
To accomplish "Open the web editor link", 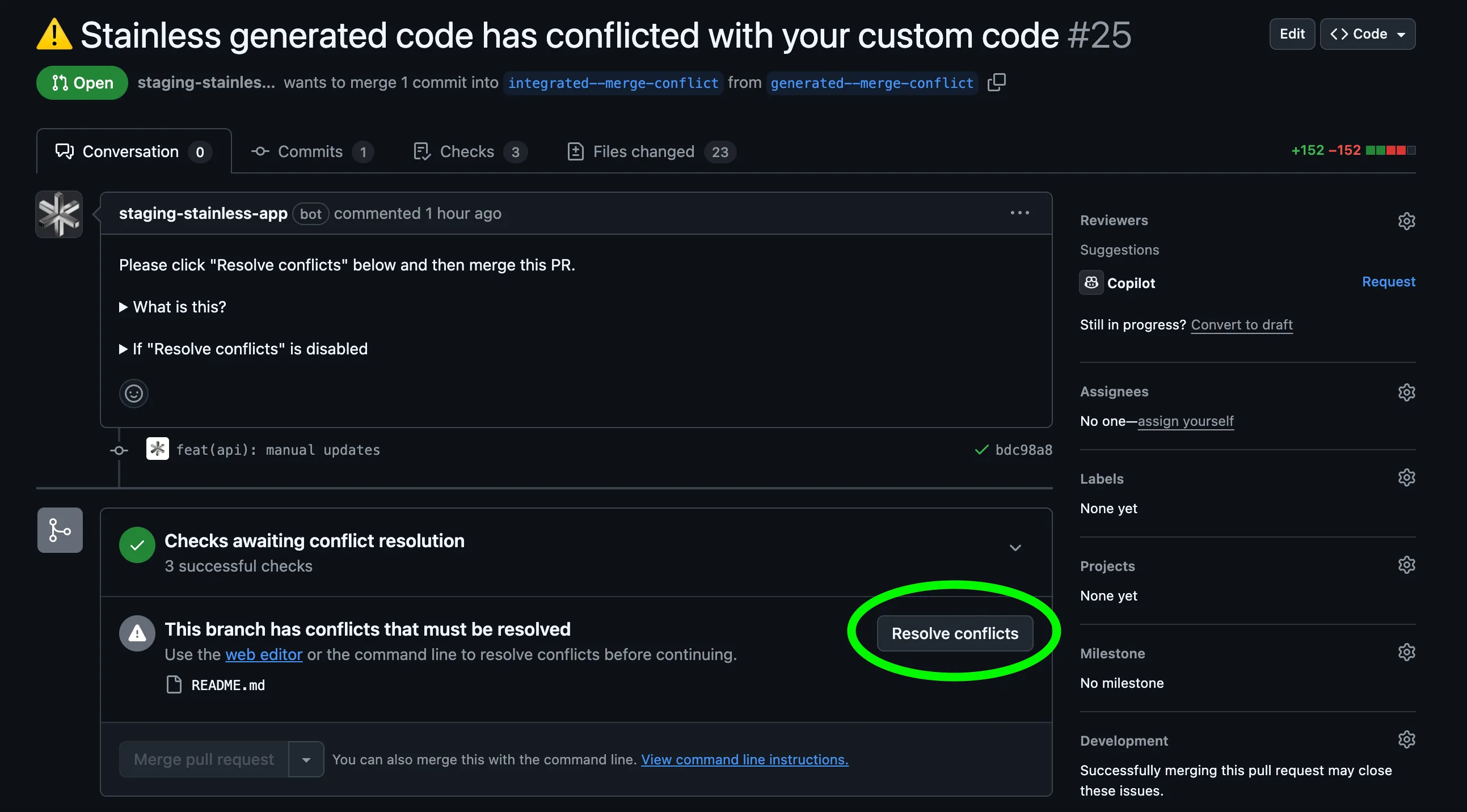I will click(x=264, y=654).
